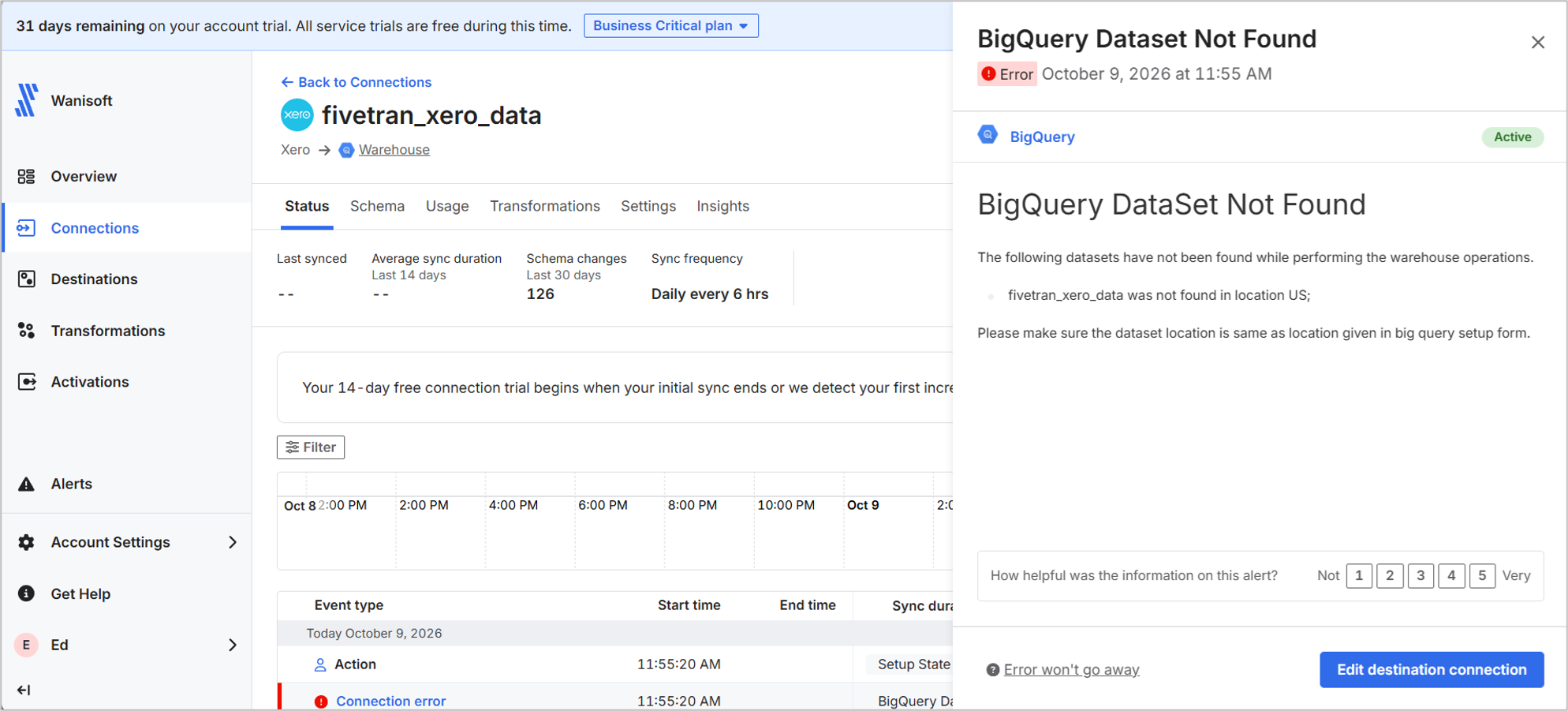Click the BigQuery icon in alert panel

(987, 136)
